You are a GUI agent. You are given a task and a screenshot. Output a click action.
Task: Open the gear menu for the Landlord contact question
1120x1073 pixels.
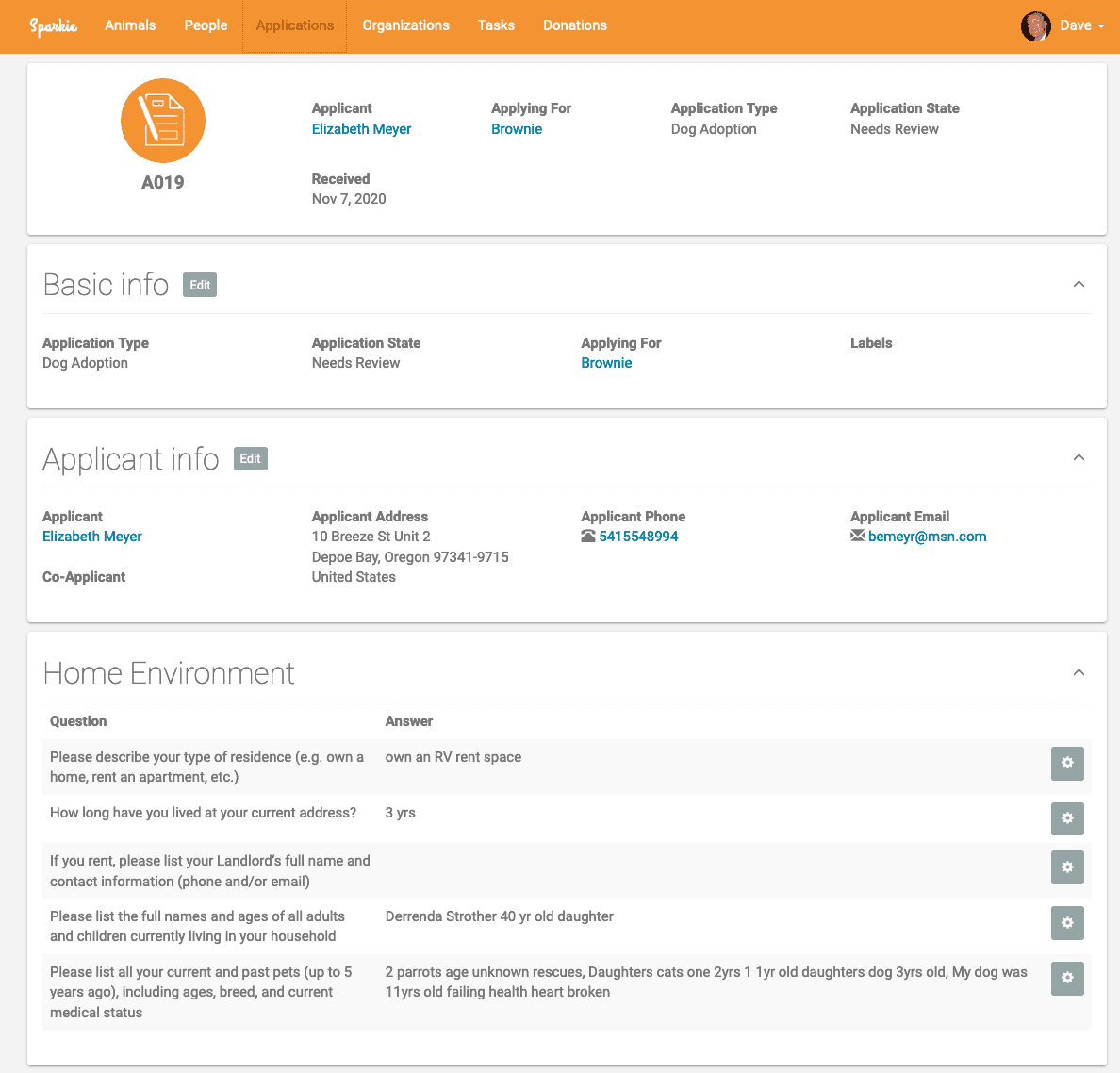[x=1067, y=867]
